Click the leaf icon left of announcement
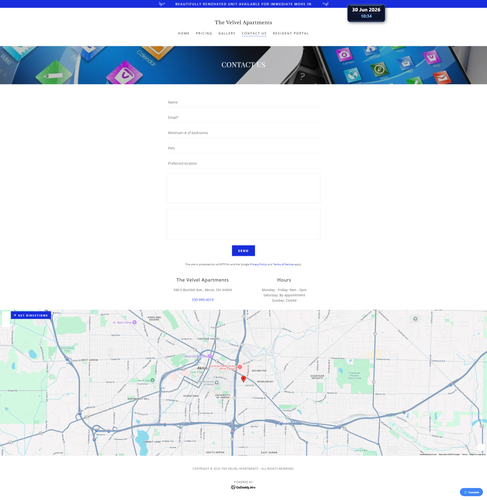This screenshot has width=487, height=500. coord(162,4)
